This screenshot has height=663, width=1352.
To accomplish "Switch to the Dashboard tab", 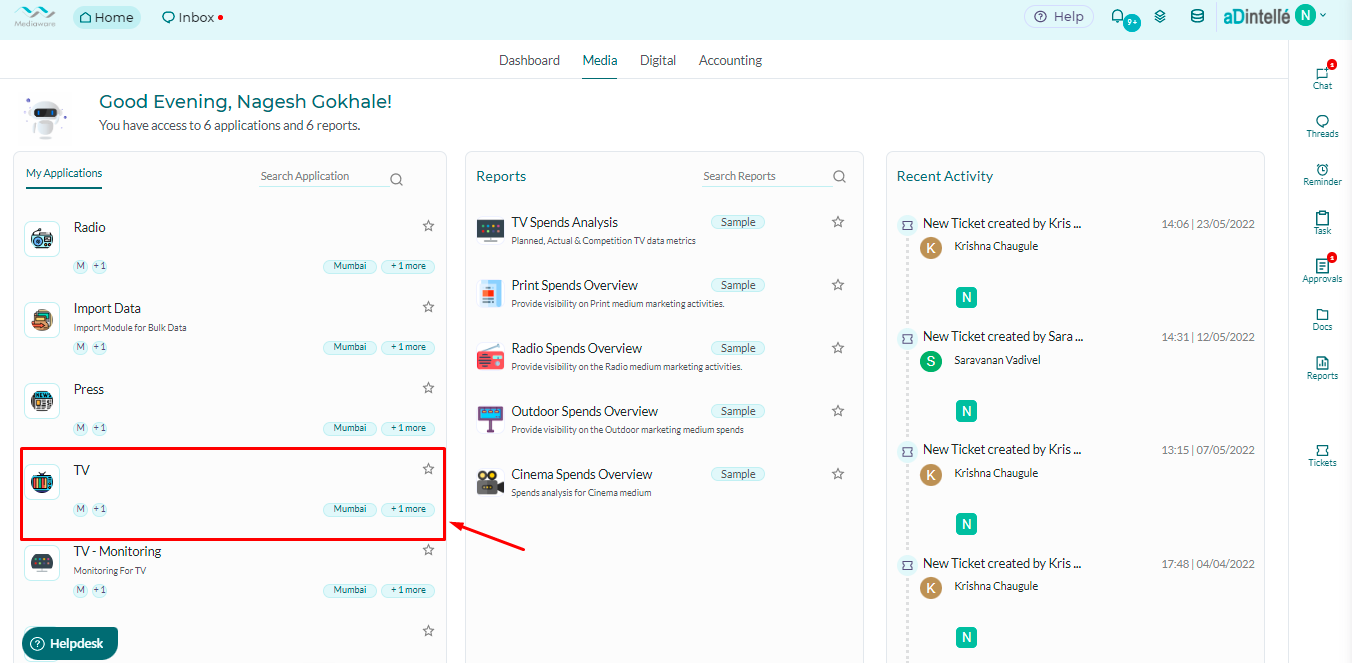I will coord(529,60).
